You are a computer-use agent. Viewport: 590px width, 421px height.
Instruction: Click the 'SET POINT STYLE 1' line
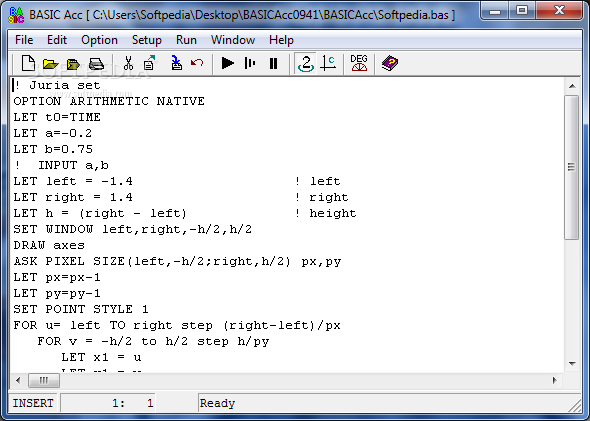[81, 309]
